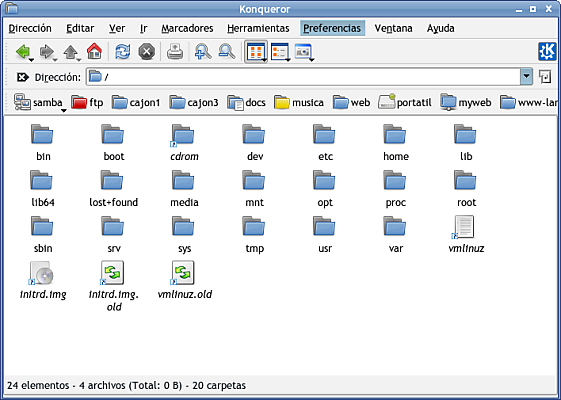Screen dimensions: 561x400
Task: Clear the address bar with the black X
Action: pos(23,77)
